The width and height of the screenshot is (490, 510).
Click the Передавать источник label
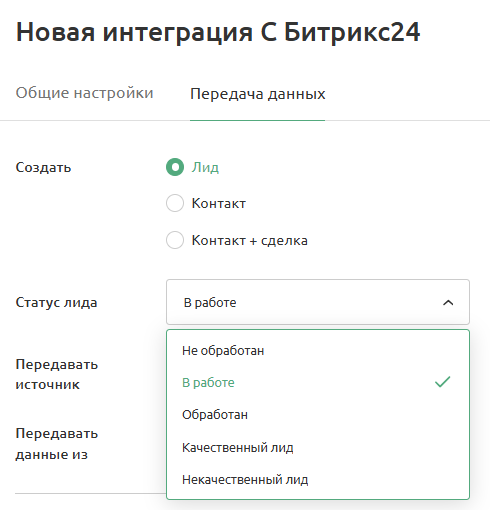click(x=57, y=374)
